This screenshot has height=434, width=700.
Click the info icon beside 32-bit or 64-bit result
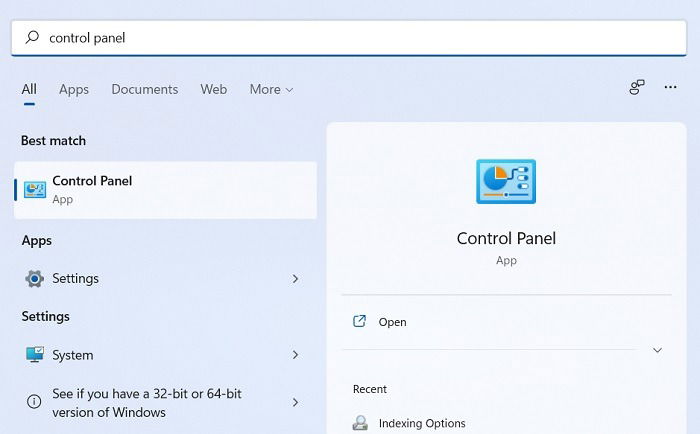tap(34, 402)
